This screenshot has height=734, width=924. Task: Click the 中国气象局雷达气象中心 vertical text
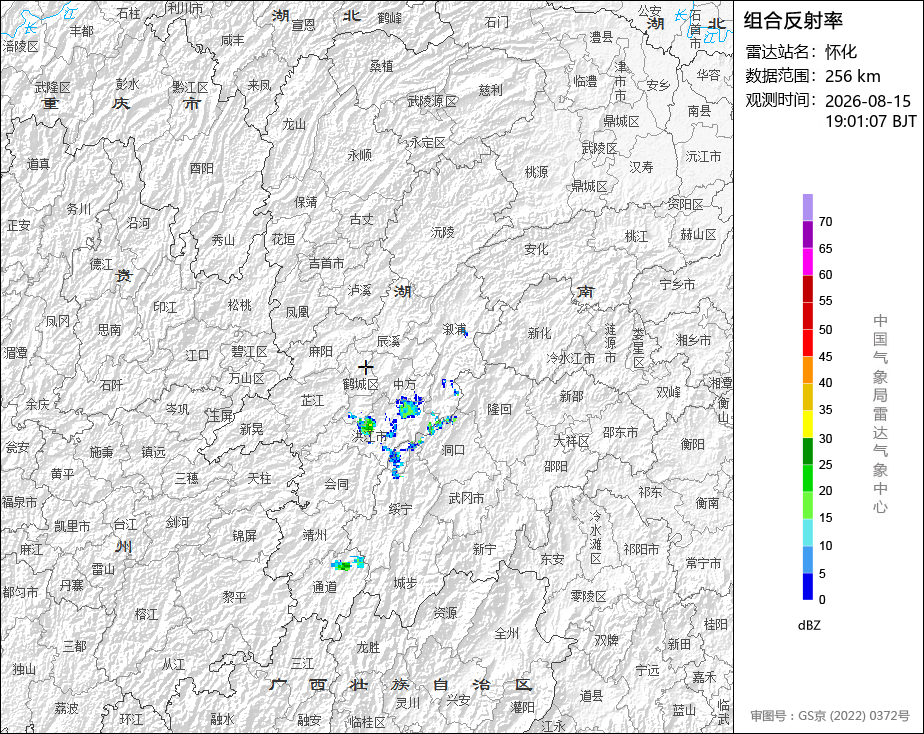point(880,414)
